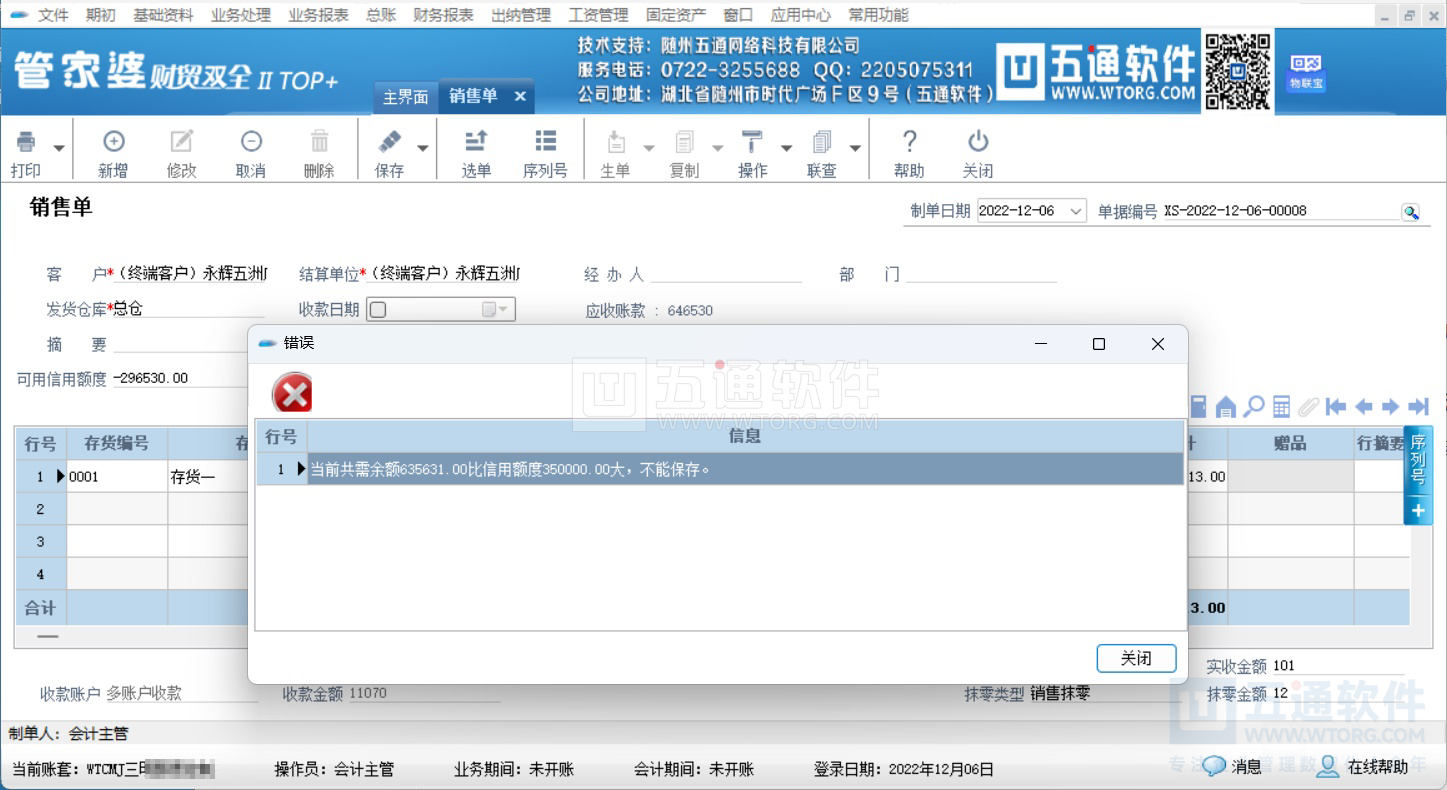Click the 经办人 input field
The width and height of the screenshot is (1447, 790).
click(x=726, y=274)
